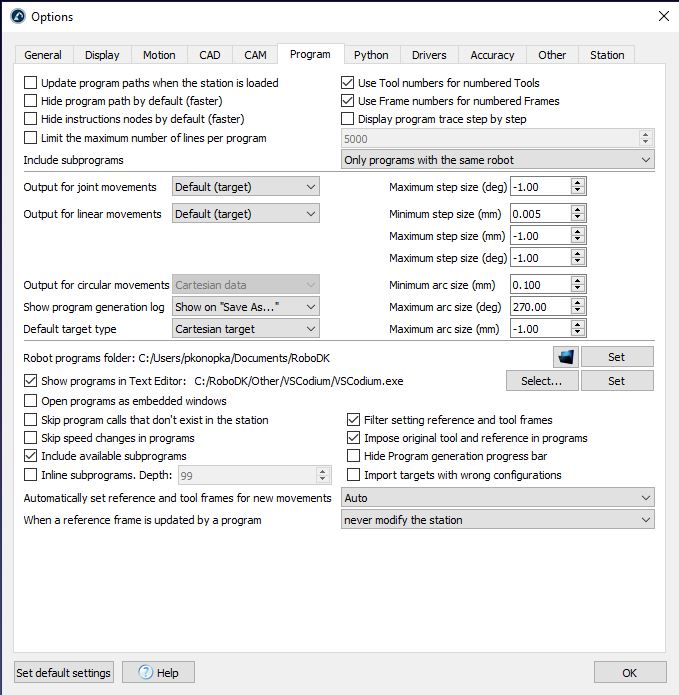
Task: Click the Select... button for Text Editor
Action: (542, 381)
